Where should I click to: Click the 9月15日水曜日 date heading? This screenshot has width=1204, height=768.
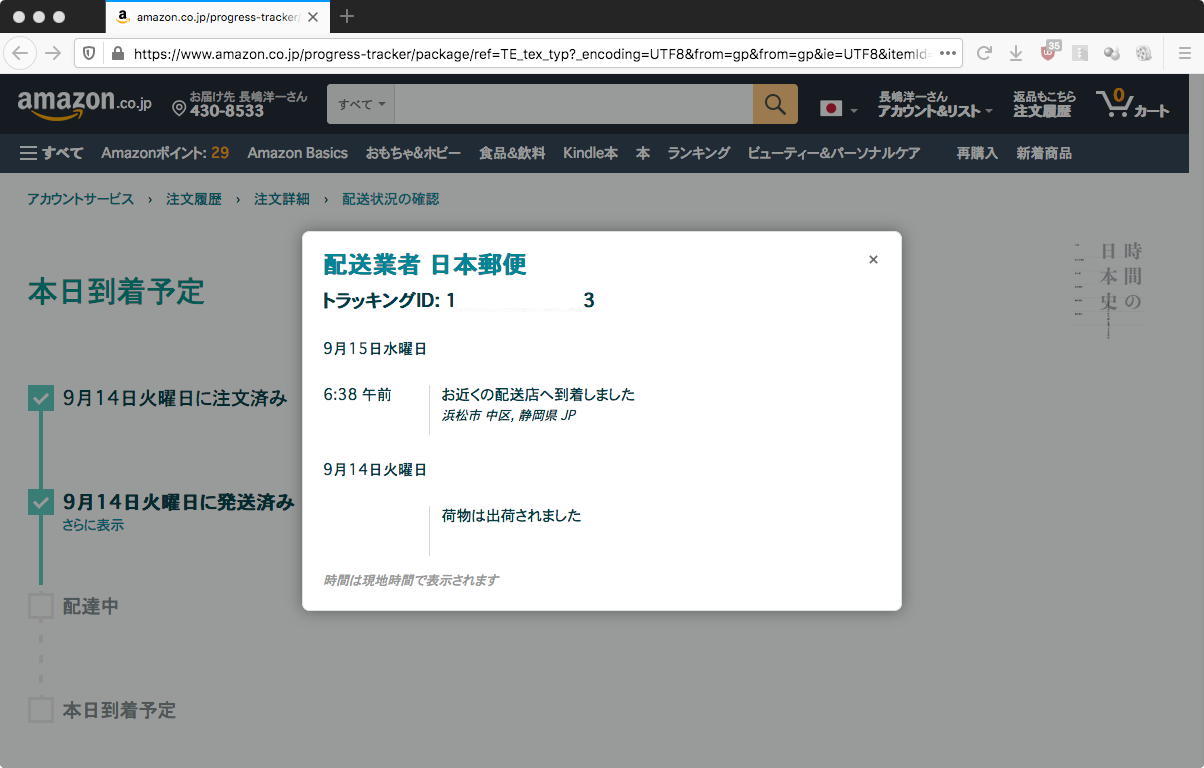pos(375,349)
